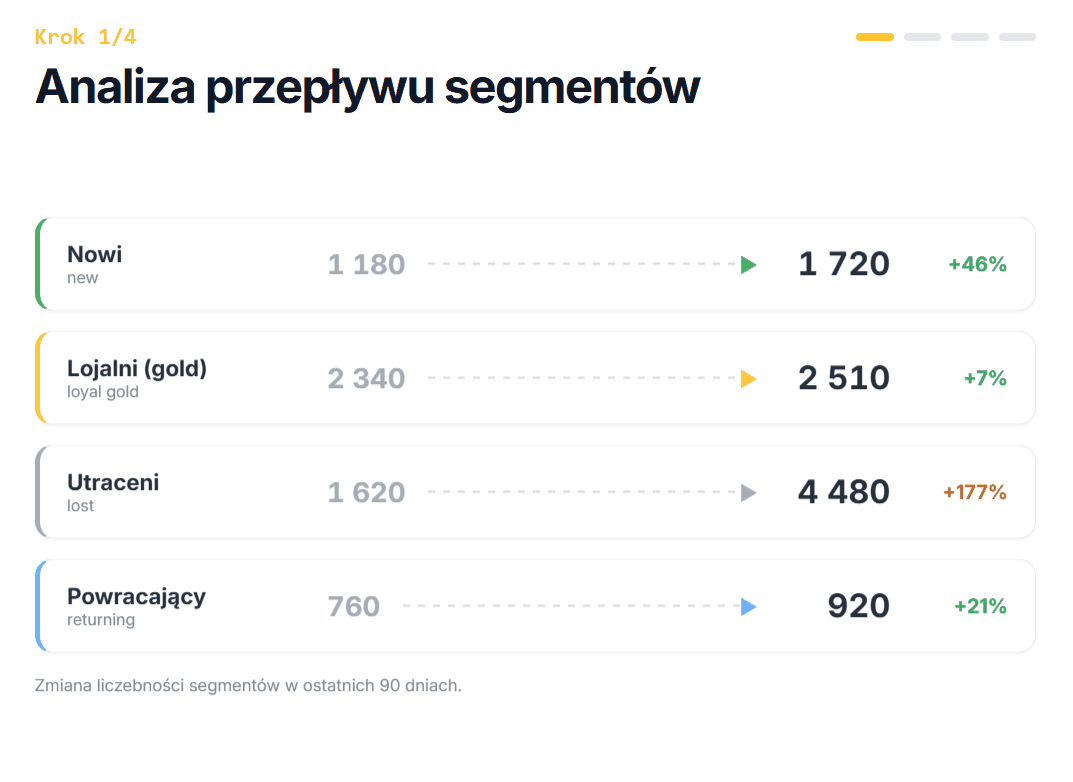Click the 2 340 previous value
The width and height of the screenshot is (1073, 782).
[366, 378]
